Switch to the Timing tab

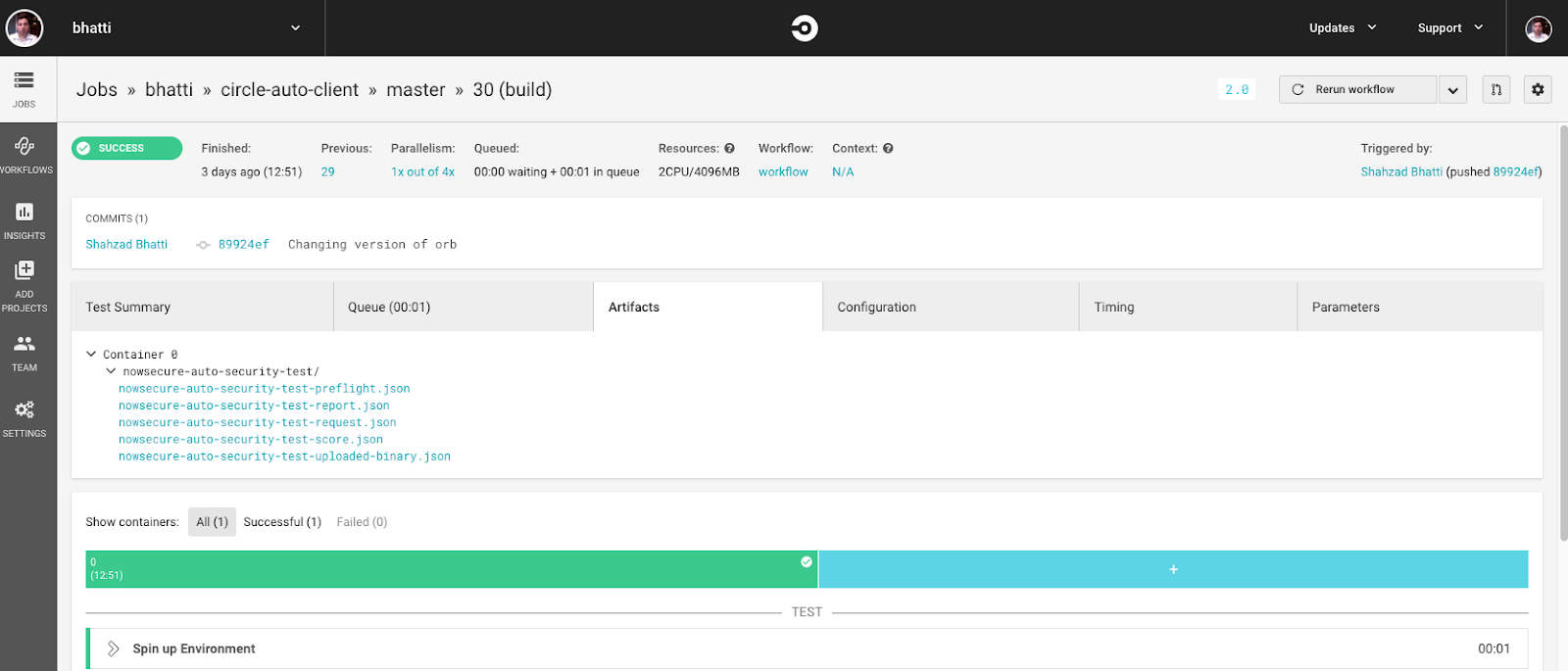(1113, 308)
